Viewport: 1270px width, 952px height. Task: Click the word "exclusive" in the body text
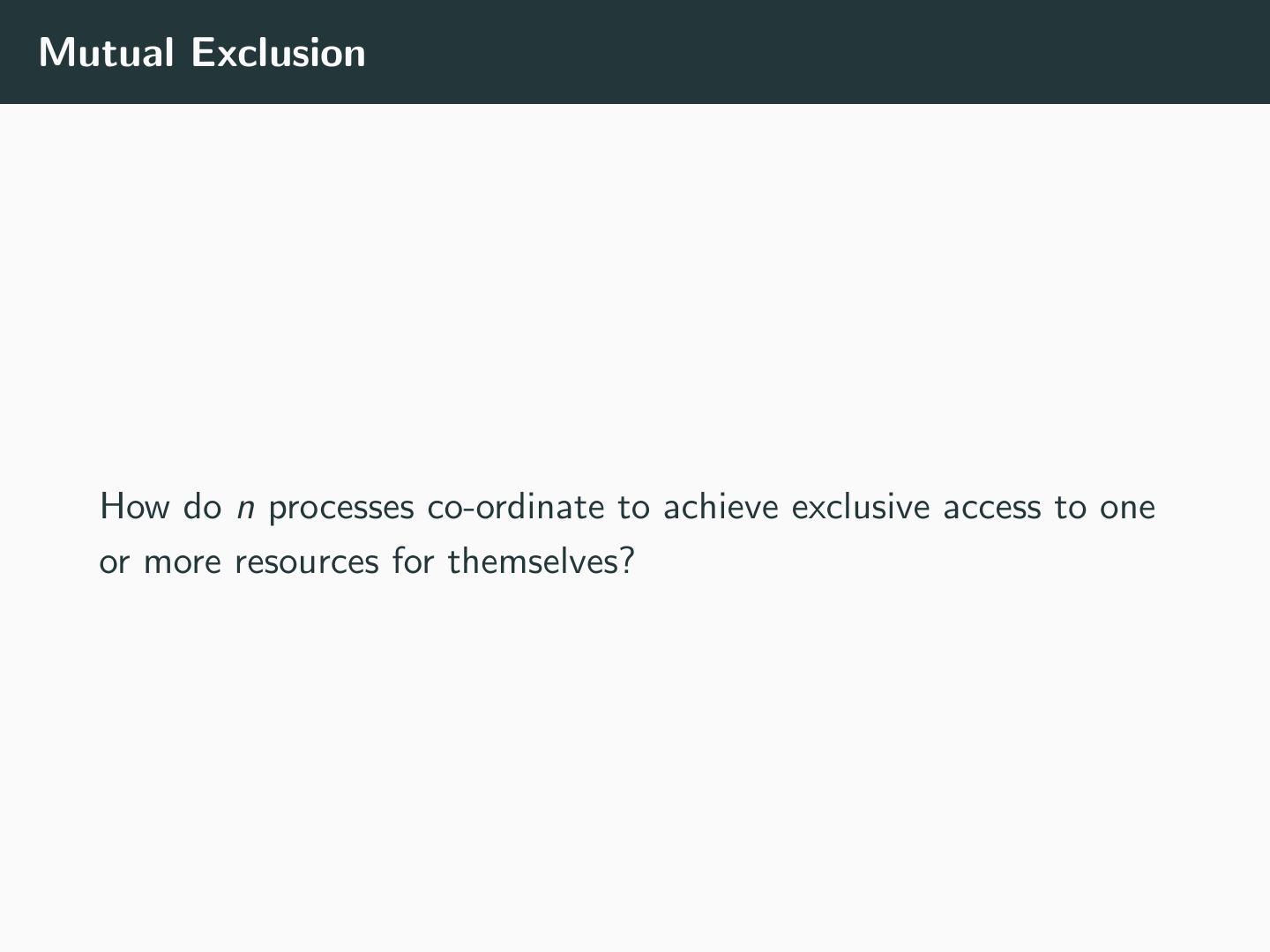(x=860, y=507)
